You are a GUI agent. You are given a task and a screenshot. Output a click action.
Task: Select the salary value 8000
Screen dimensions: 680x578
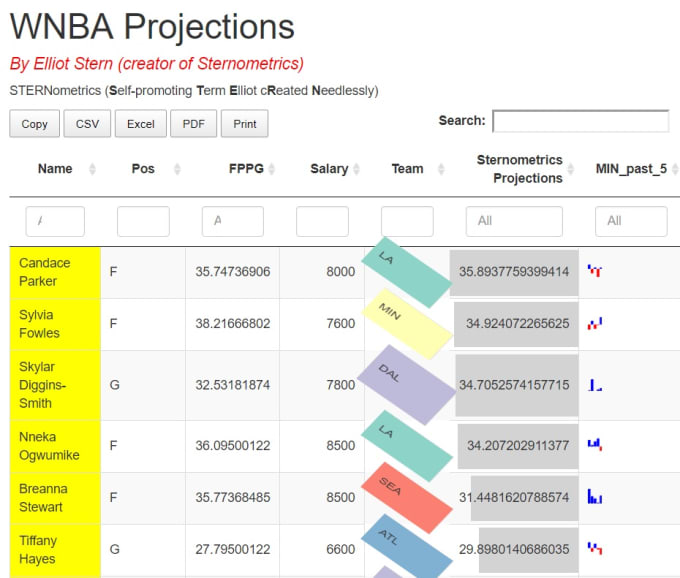click(x=340, y=271)
